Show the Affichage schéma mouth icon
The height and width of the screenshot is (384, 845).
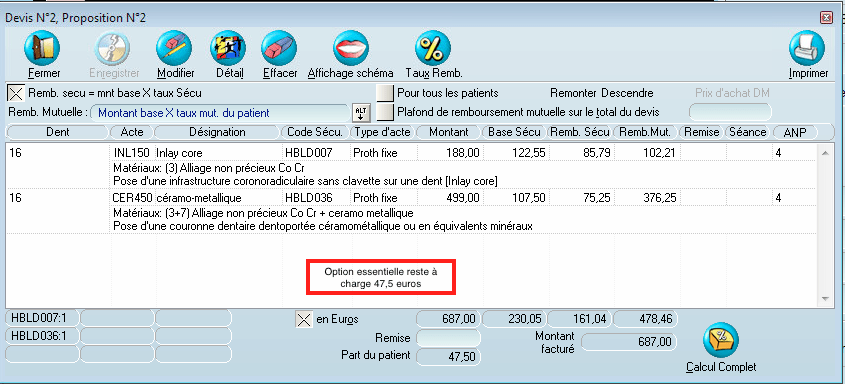click(x=350, y=48)
